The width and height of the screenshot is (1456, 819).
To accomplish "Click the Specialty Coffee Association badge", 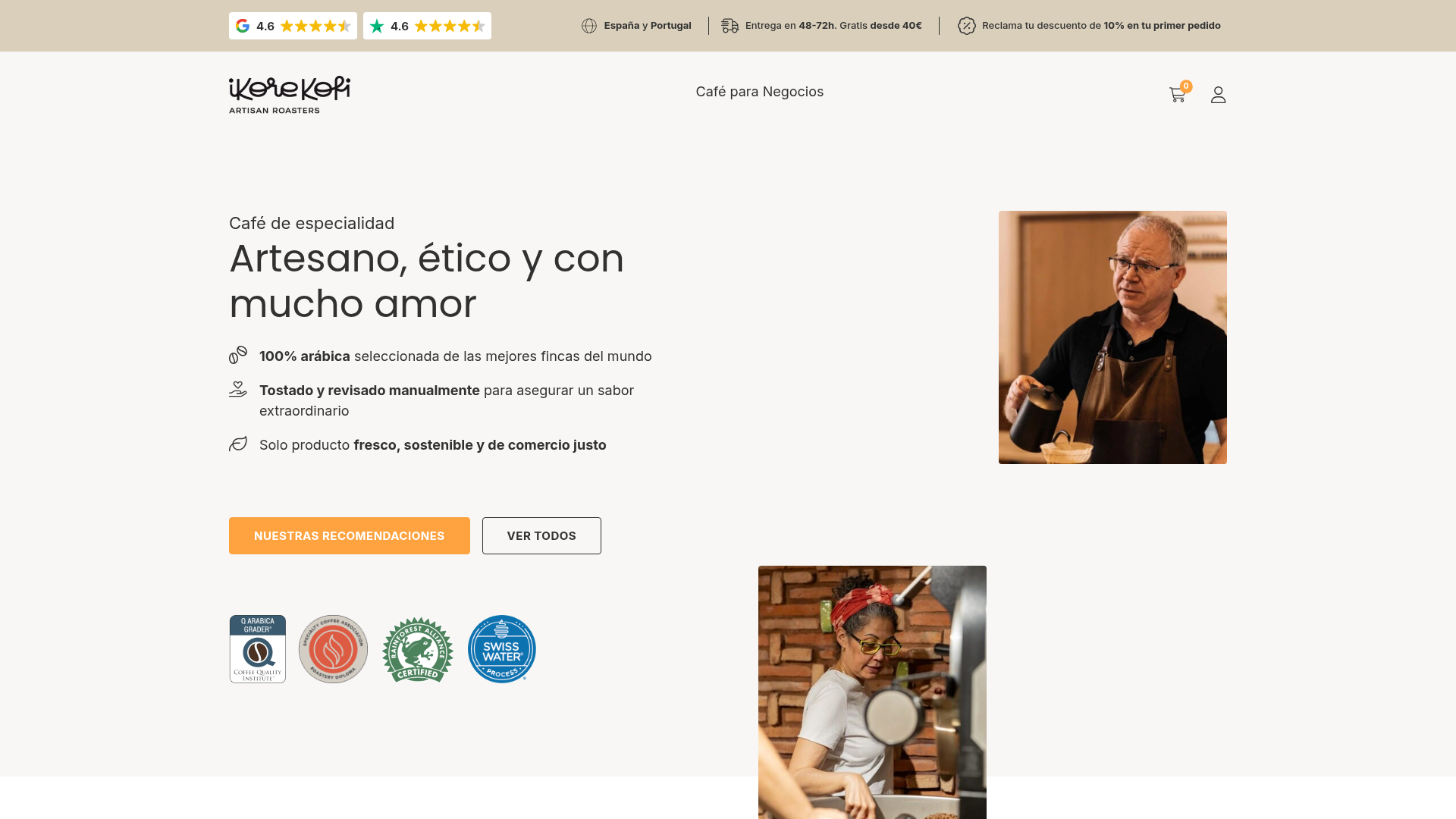I will [333, 649].
